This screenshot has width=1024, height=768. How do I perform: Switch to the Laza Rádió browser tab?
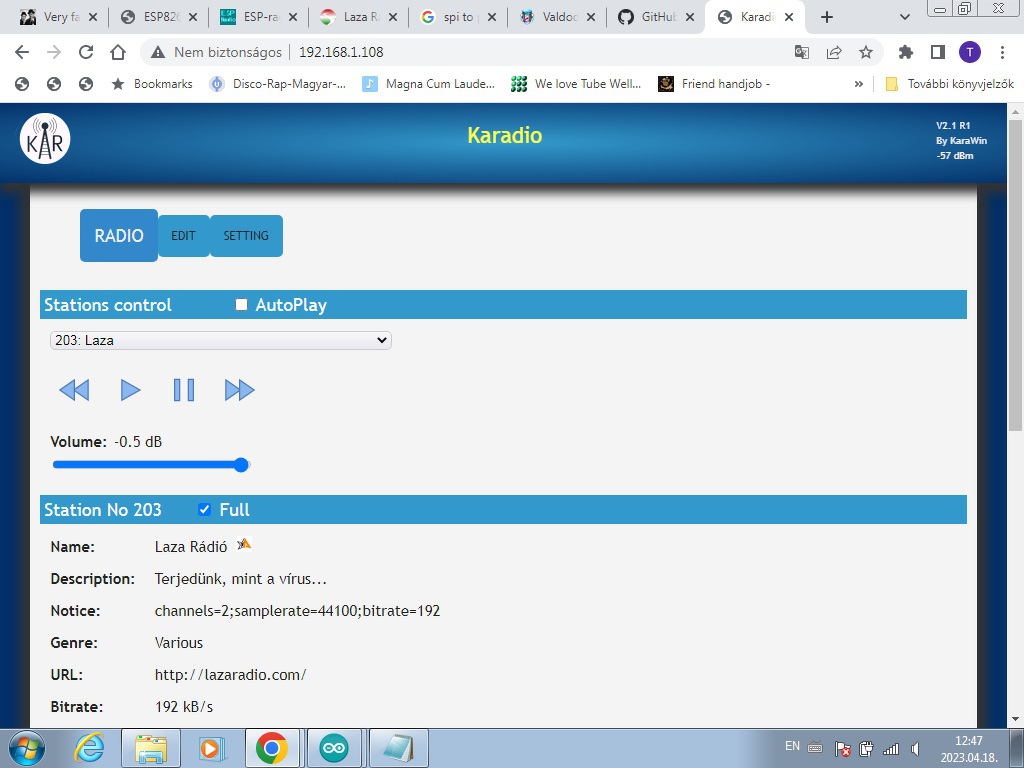pos(359,17)
